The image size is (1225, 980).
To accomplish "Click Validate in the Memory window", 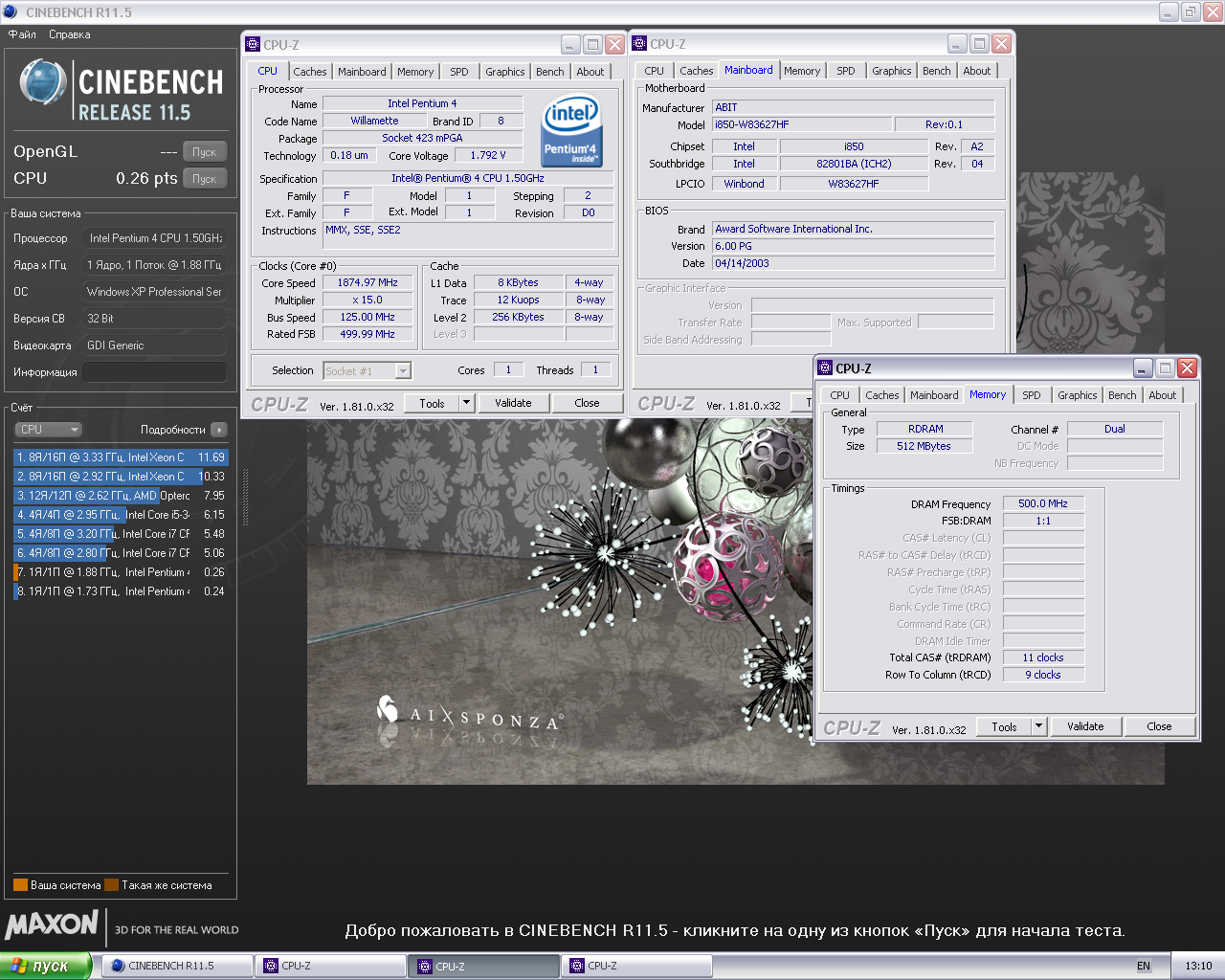I will click(x=1085, y=726).
